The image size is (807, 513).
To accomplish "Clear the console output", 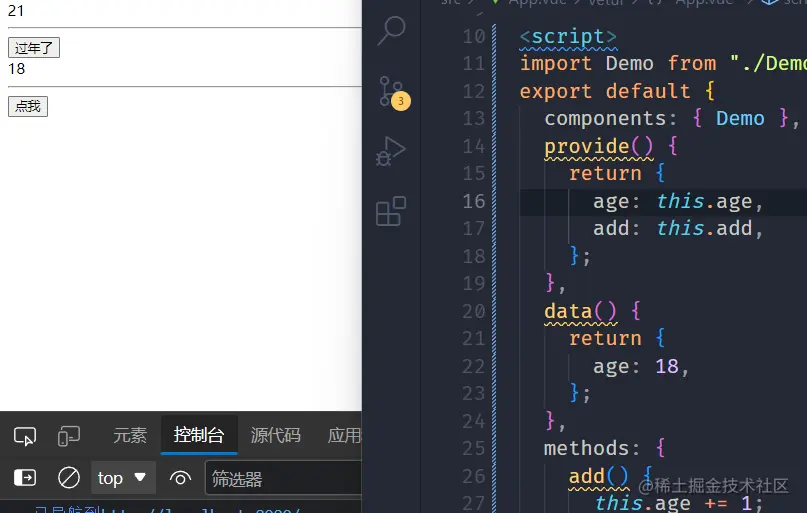I will coord(68,478).
